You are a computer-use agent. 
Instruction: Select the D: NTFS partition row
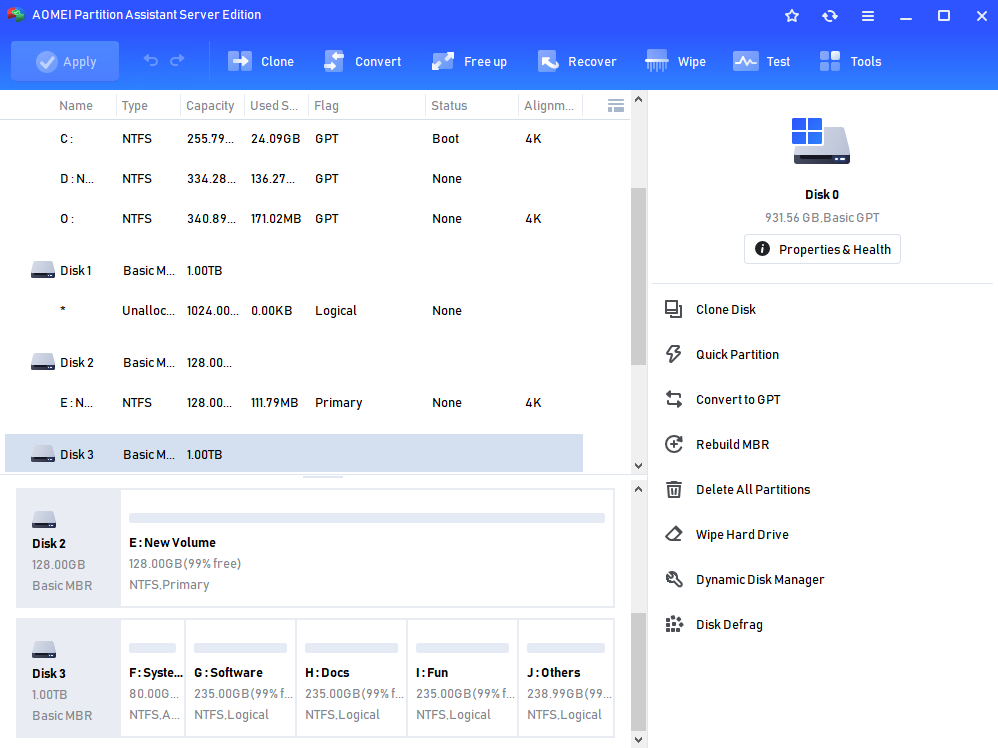pyautogui.click(x=294, y=179)
